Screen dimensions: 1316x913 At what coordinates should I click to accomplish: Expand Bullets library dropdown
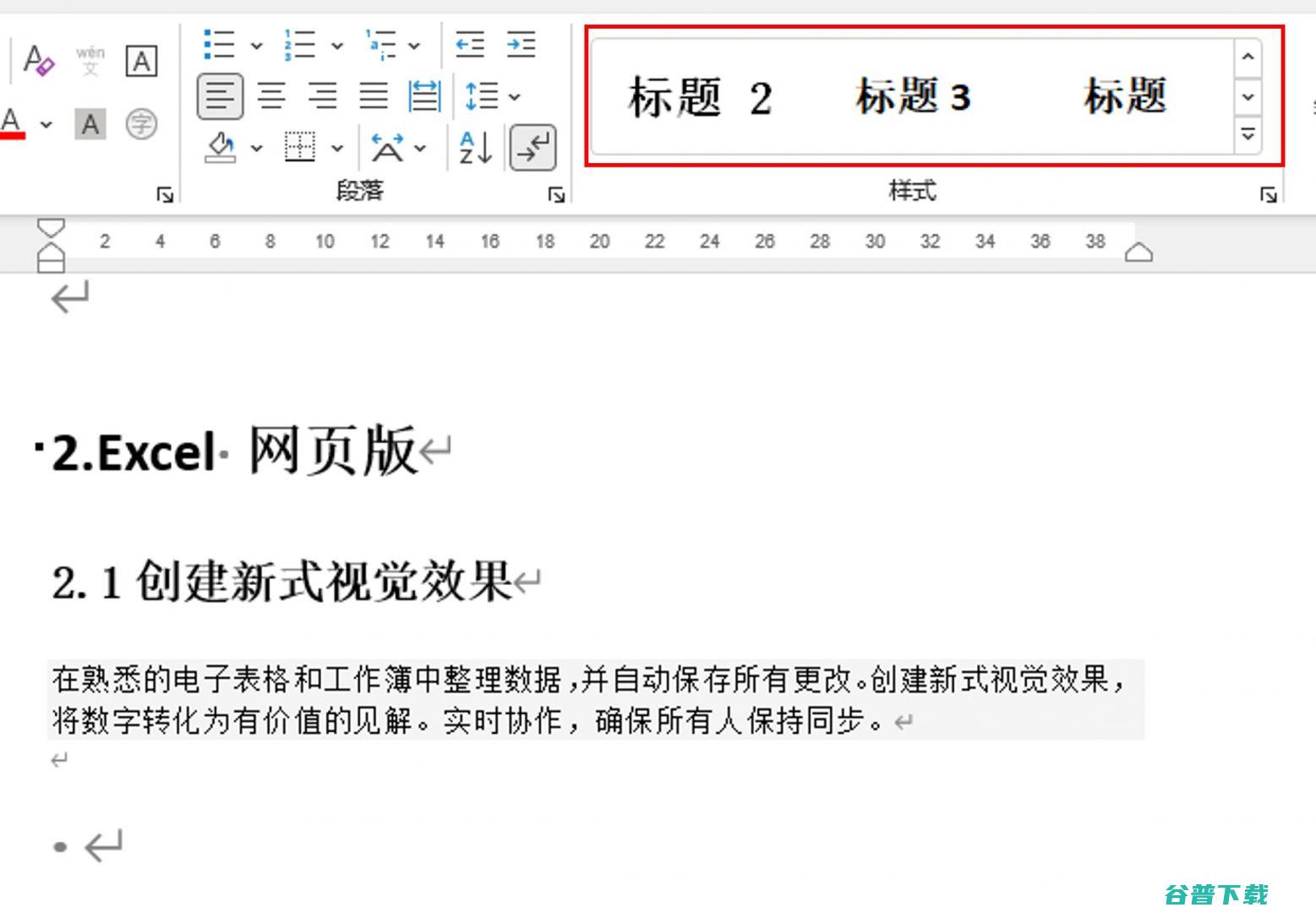[256, 45]
